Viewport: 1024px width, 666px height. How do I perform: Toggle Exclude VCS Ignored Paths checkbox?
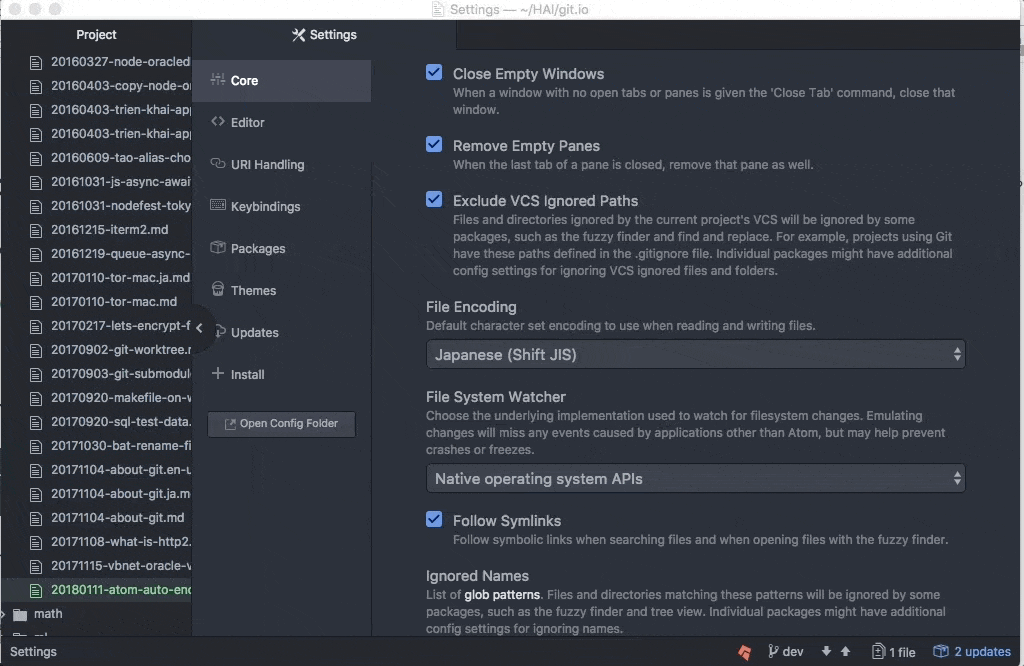(434, 199)
